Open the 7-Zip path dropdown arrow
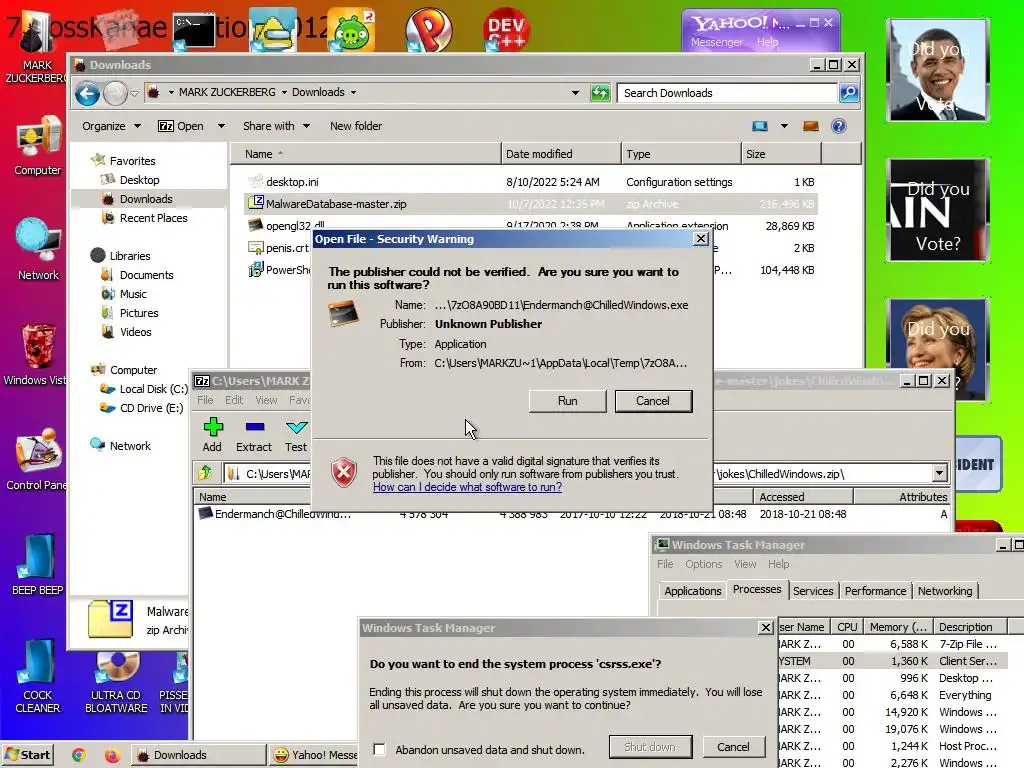 [x=939, y=473]
